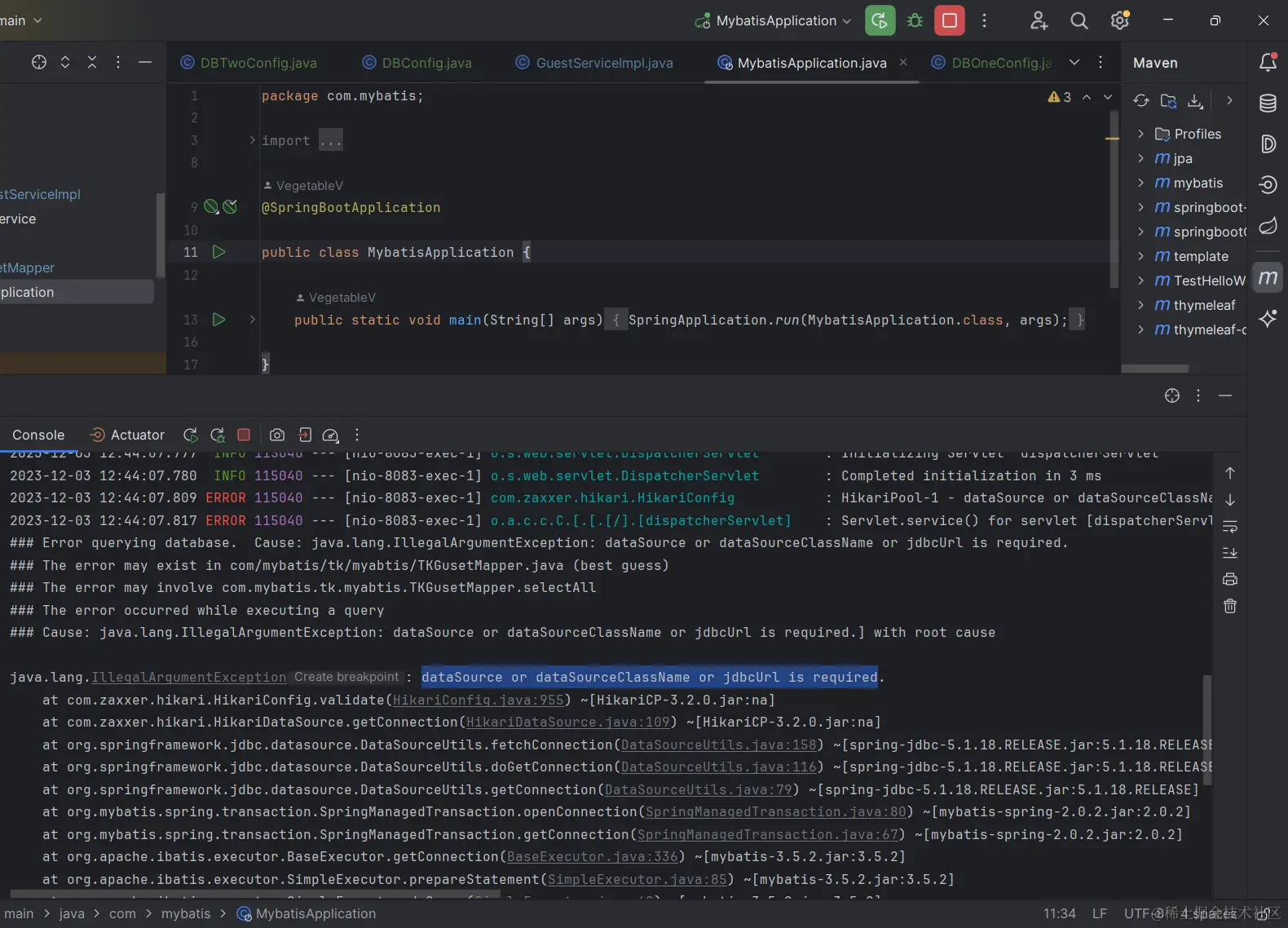This screenshot has width=1288, height=928.
Task: Run MybatisApplication class from gutter
Action: point(218,252)
